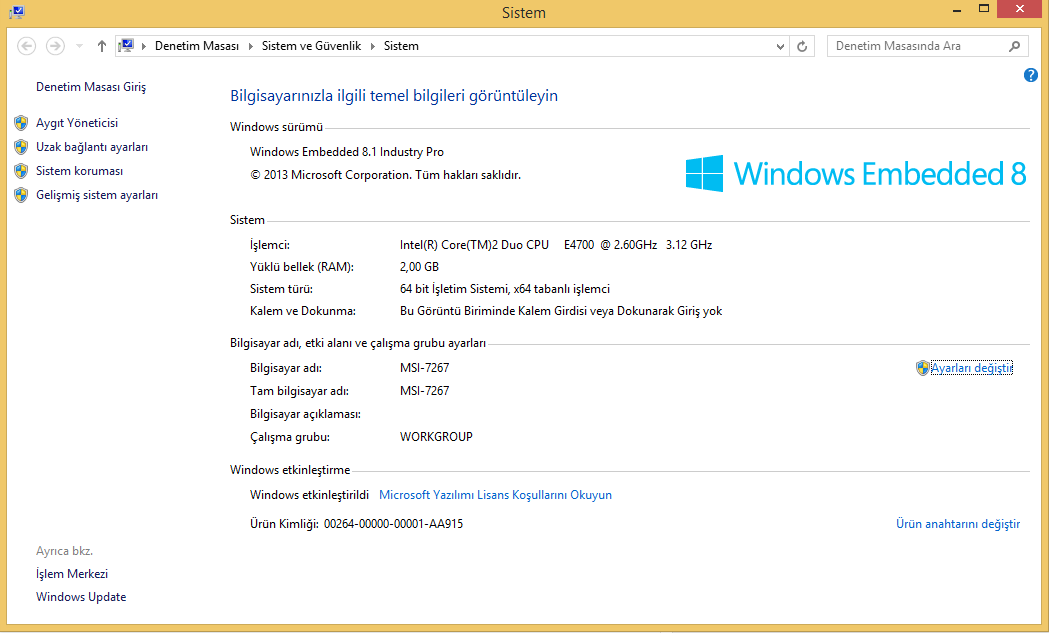Click the system icon in title bar

coord(17,12)
